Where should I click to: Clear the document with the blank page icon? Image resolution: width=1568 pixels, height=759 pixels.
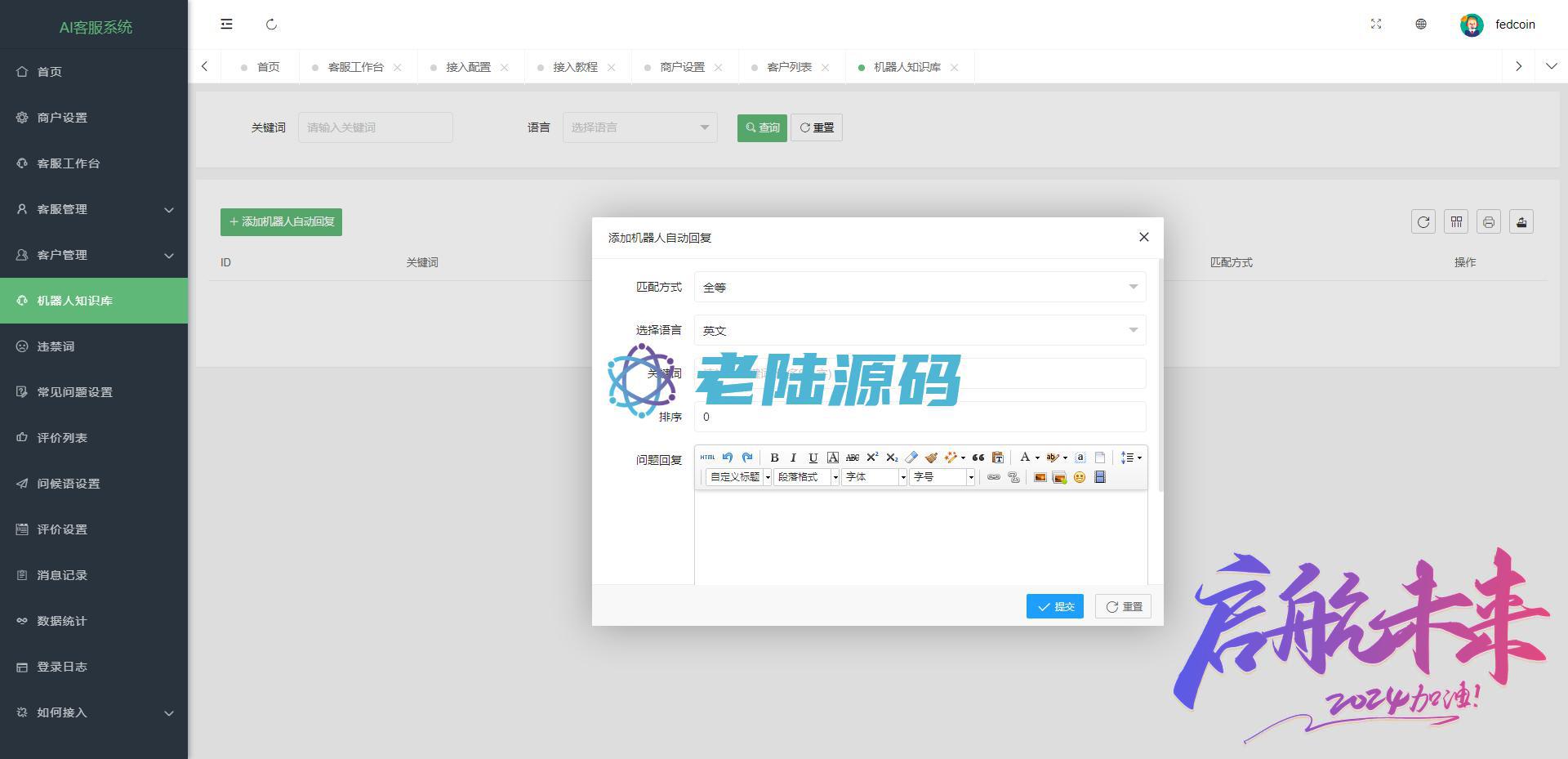[x=1100, y=458]
